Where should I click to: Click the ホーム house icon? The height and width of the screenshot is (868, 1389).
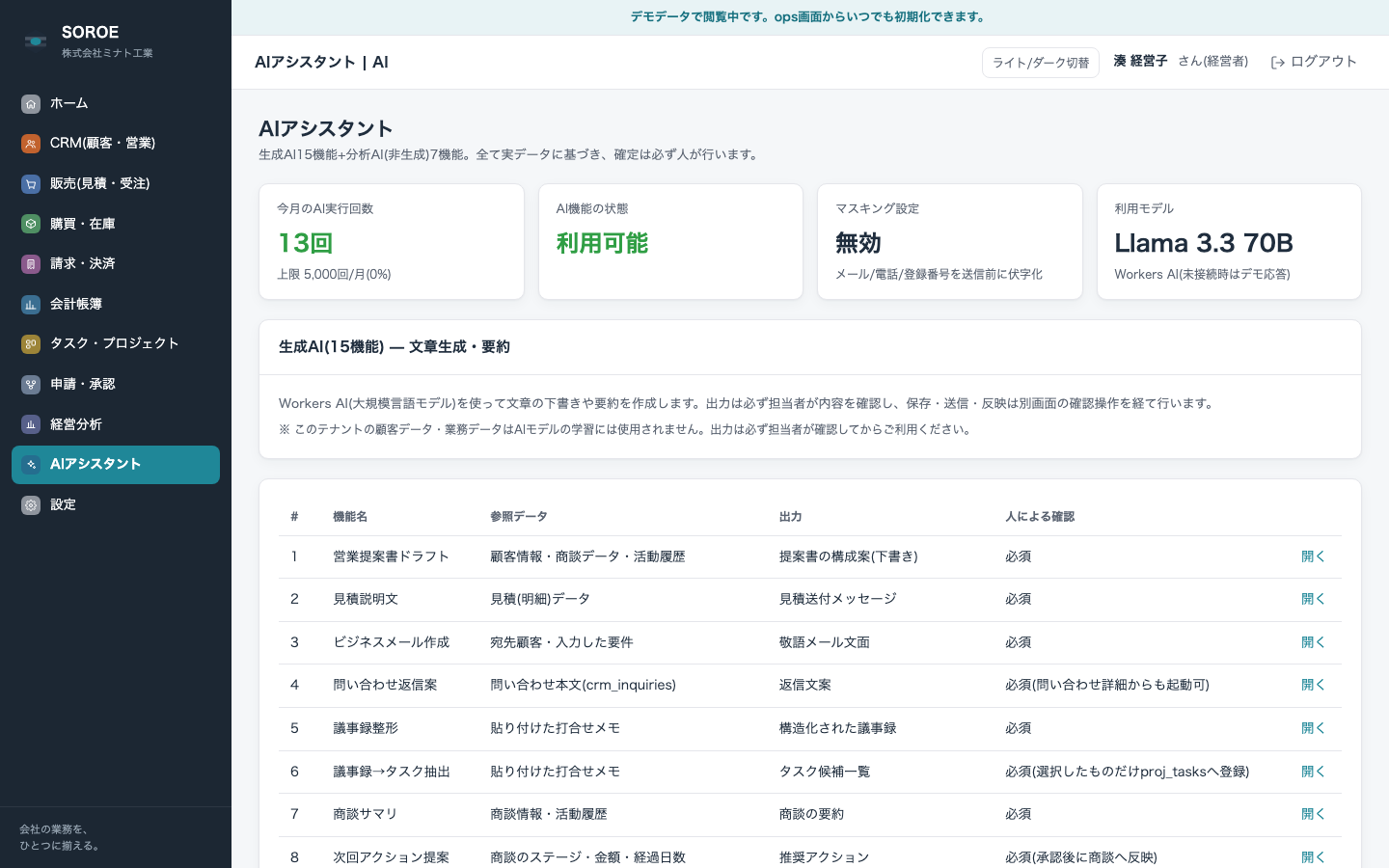[x=31, y=103]
